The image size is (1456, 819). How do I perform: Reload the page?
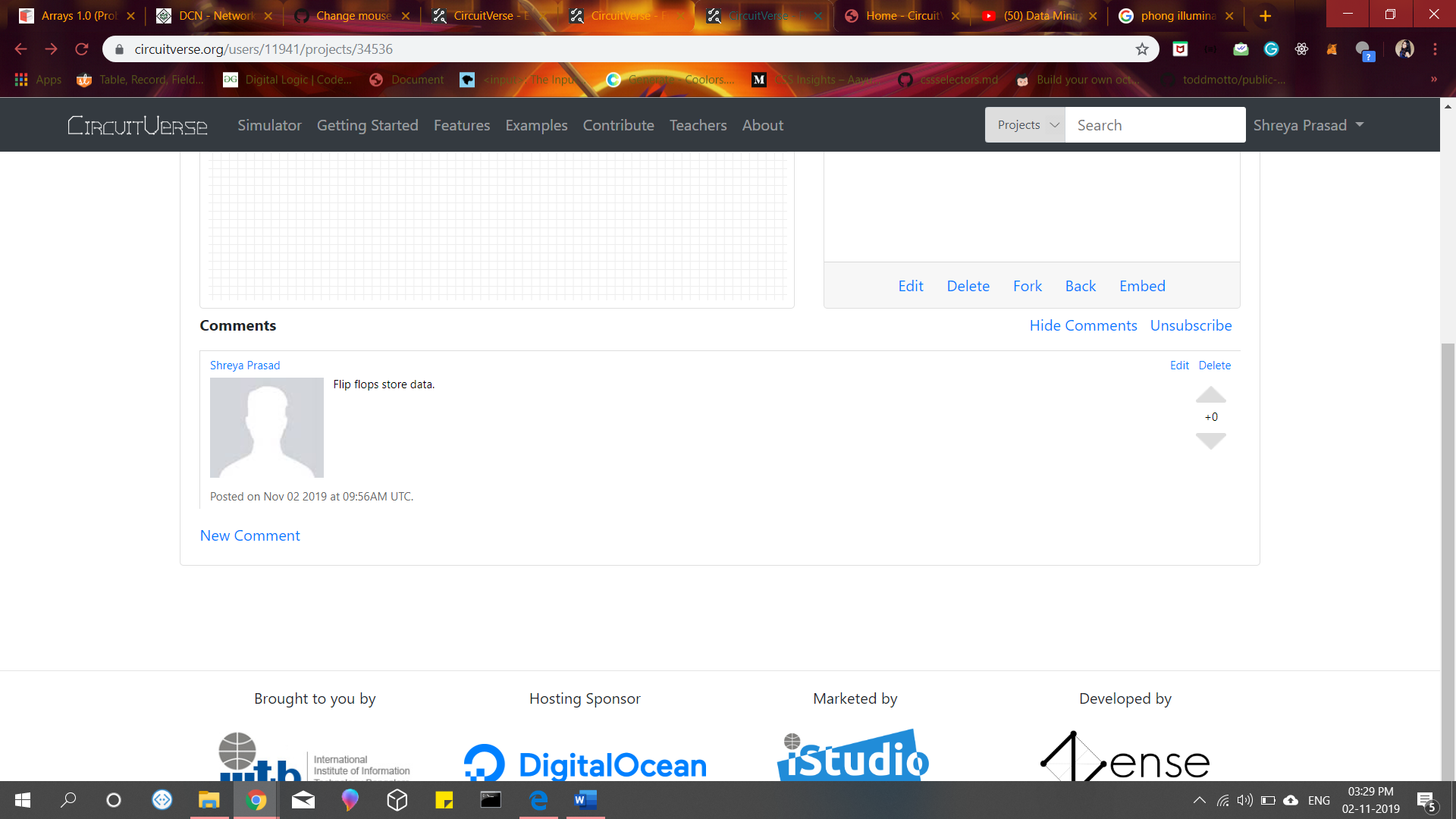point(82,49)
